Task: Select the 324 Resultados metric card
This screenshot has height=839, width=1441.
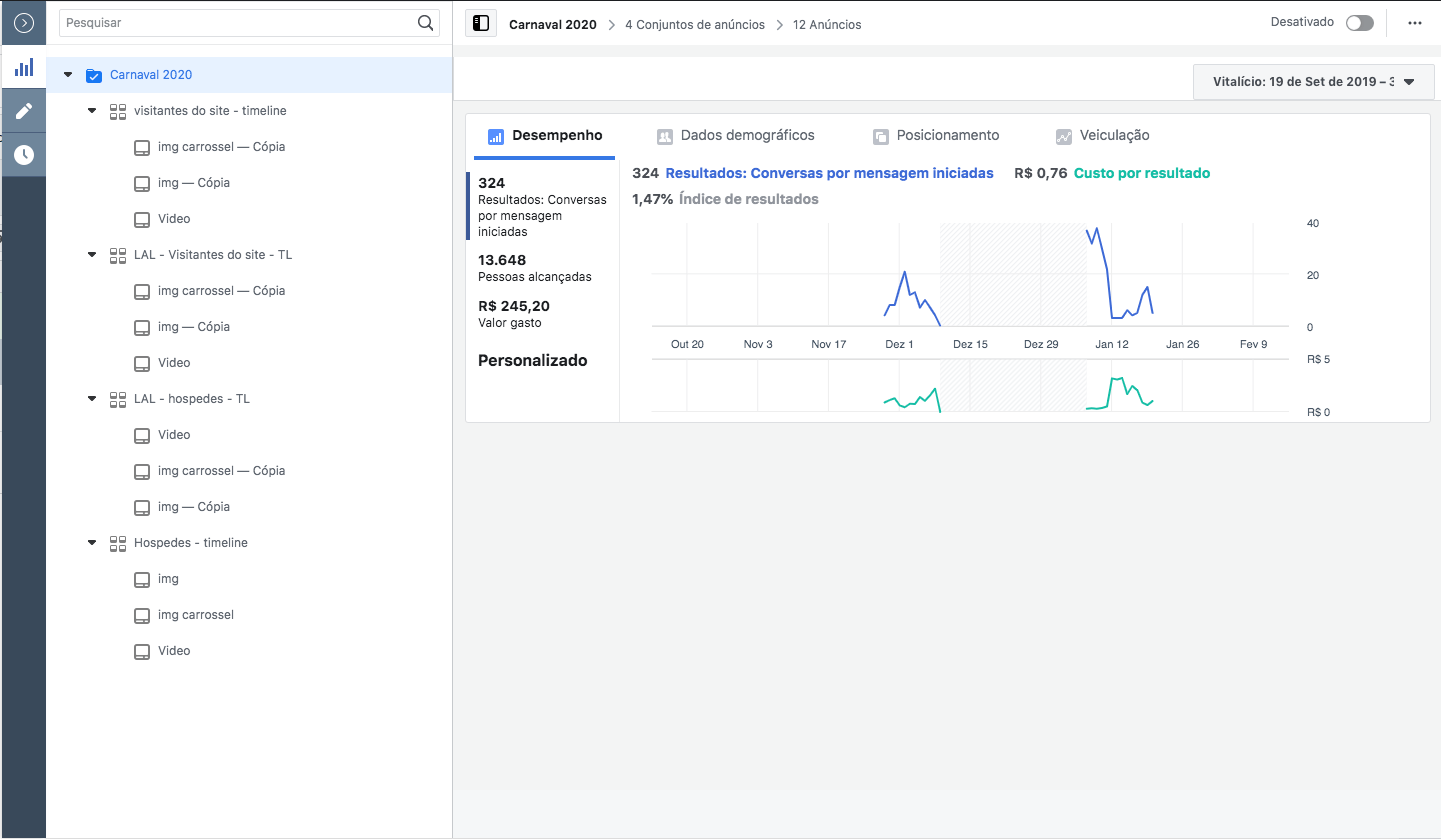Action: 542,206
